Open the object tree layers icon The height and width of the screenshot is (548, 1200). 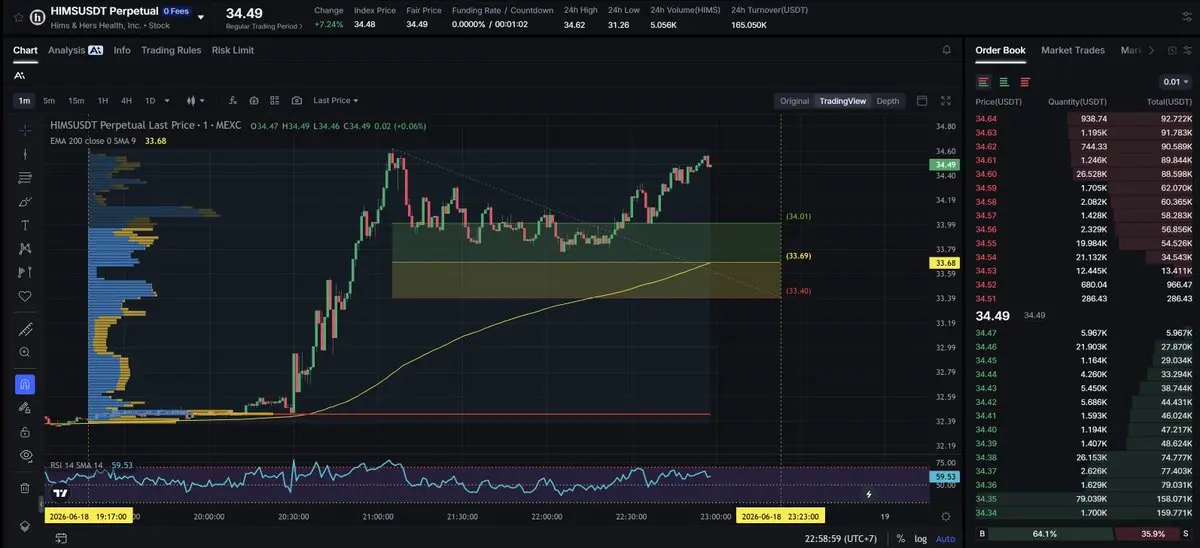pyautogui.click(x=25, y=526)
